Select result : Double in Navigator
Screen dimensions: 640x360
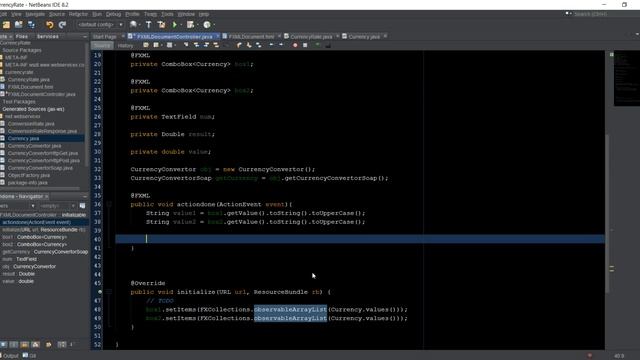[x=18, y=274]
